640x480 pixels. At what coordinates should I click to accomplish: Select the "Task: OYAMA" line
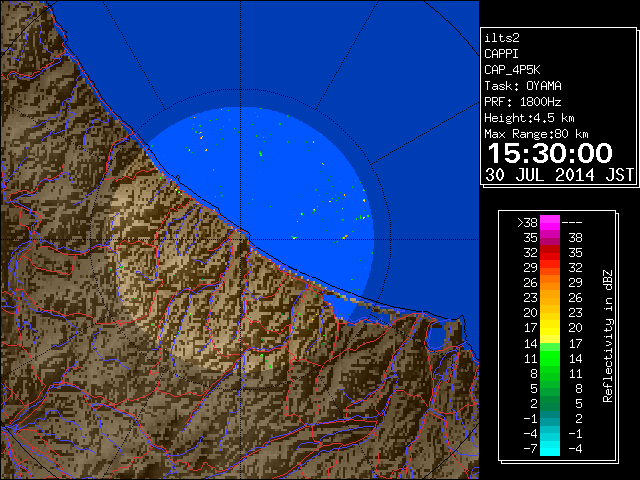[x=523, y=86]
